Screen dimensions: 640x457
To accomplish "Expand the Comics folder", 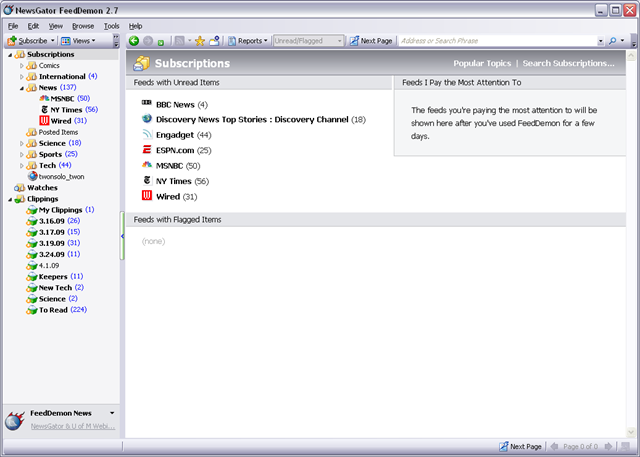I will (22, 66).
